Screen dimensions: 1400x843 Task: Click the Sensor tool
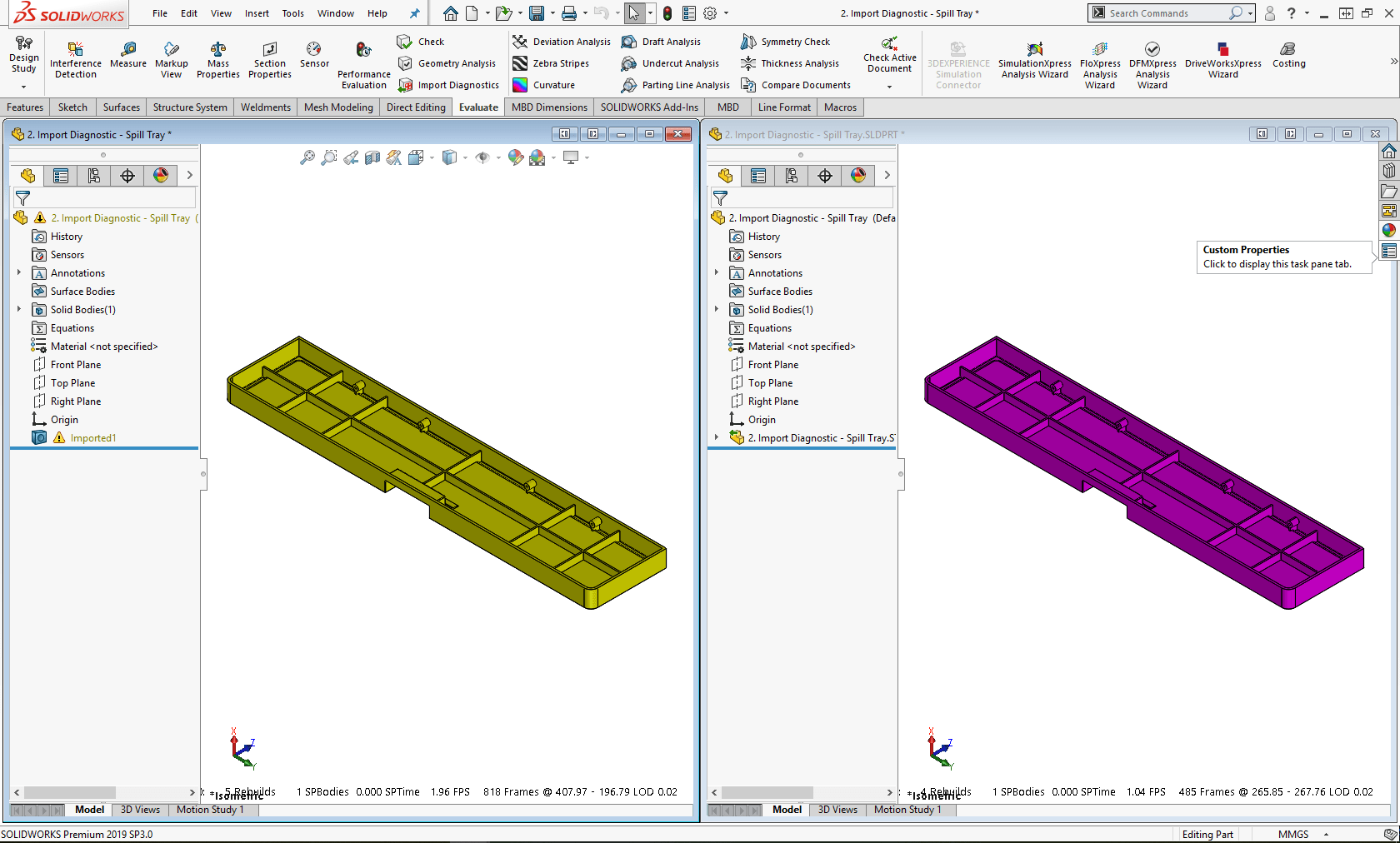tap(314, 55)
